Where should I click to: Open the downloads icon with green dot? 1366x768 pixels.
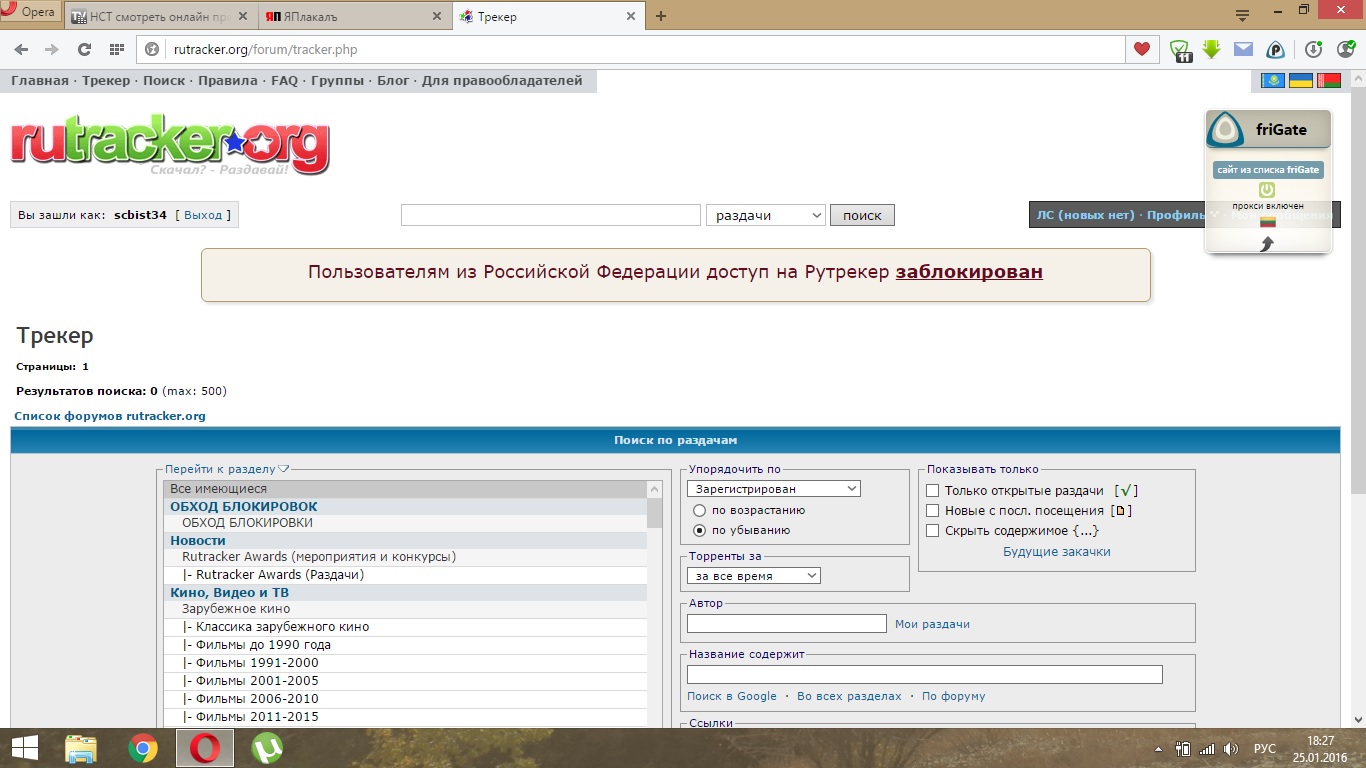pyautogui.click(x=1314, y=49)
